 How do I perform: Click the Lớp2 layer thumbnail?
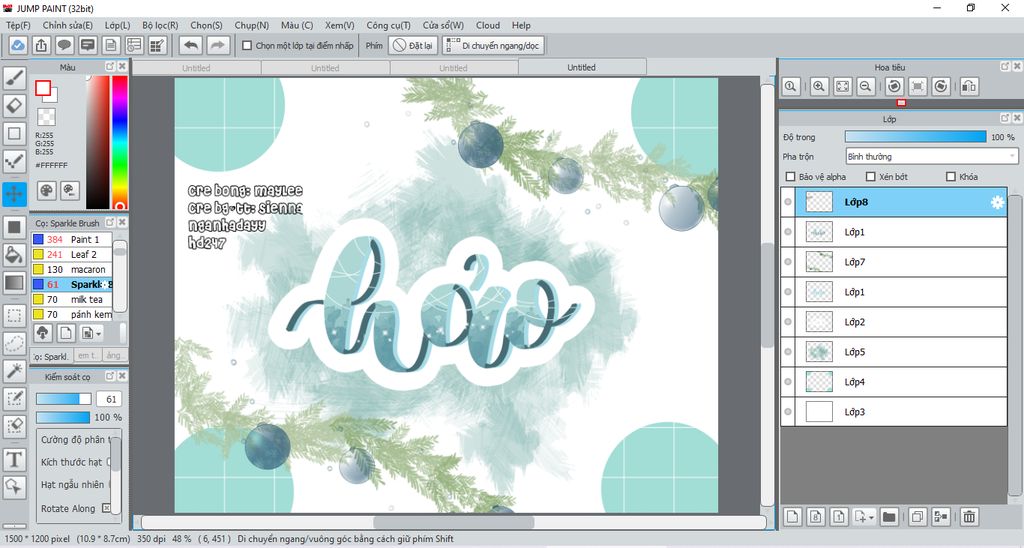click(x=819, y=322)
